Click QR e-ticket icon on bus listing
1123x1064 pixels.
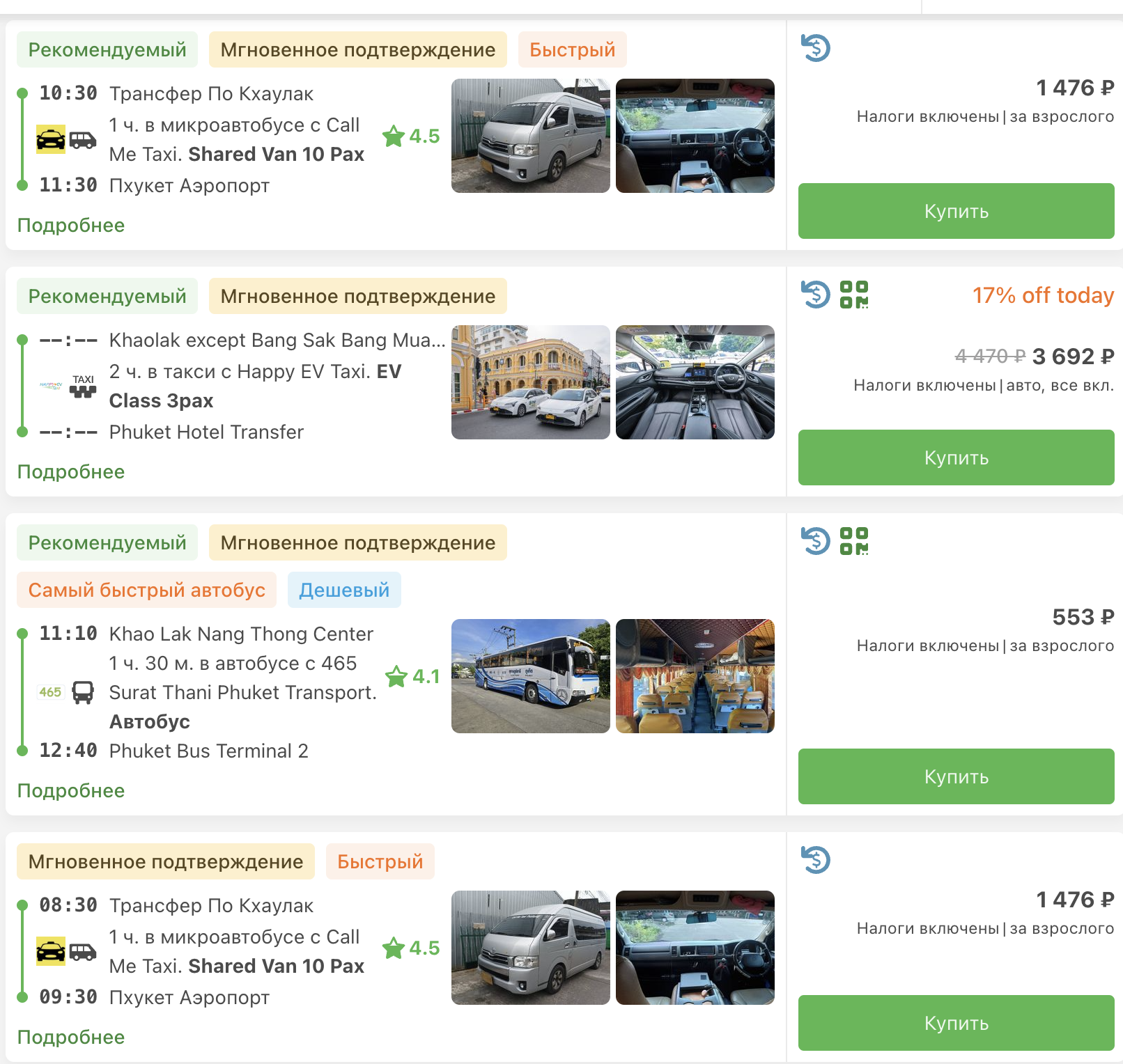coord(853,540)
